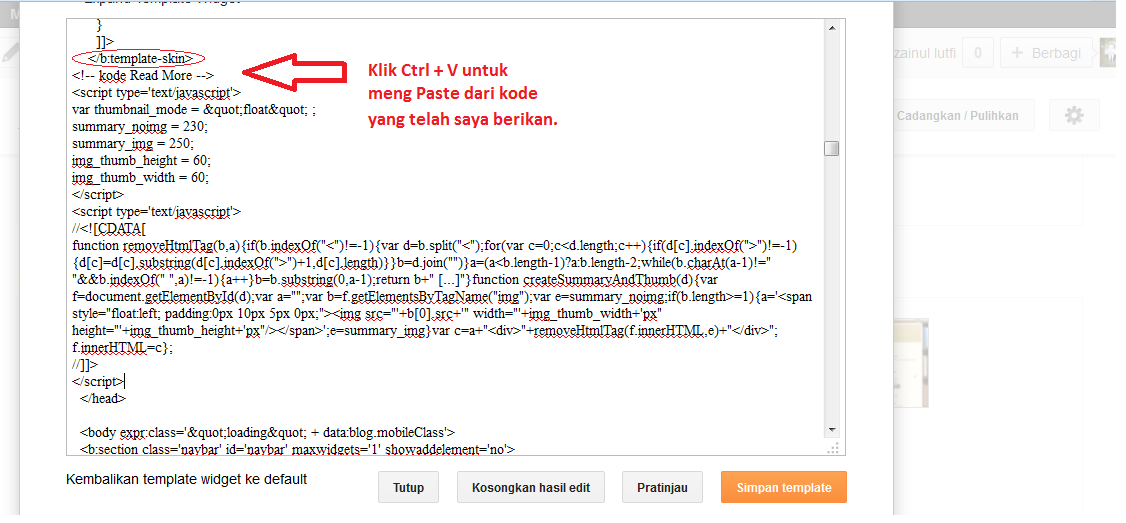Click the code editor scrollbar thumb
The image size is (1126, 523).
[x=832, y=148]
